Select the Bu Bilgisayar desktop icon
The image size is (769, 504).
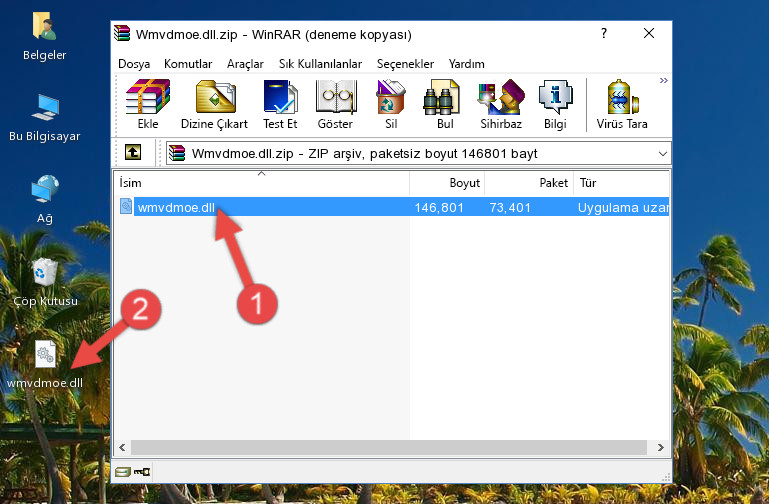pos(45,118)
